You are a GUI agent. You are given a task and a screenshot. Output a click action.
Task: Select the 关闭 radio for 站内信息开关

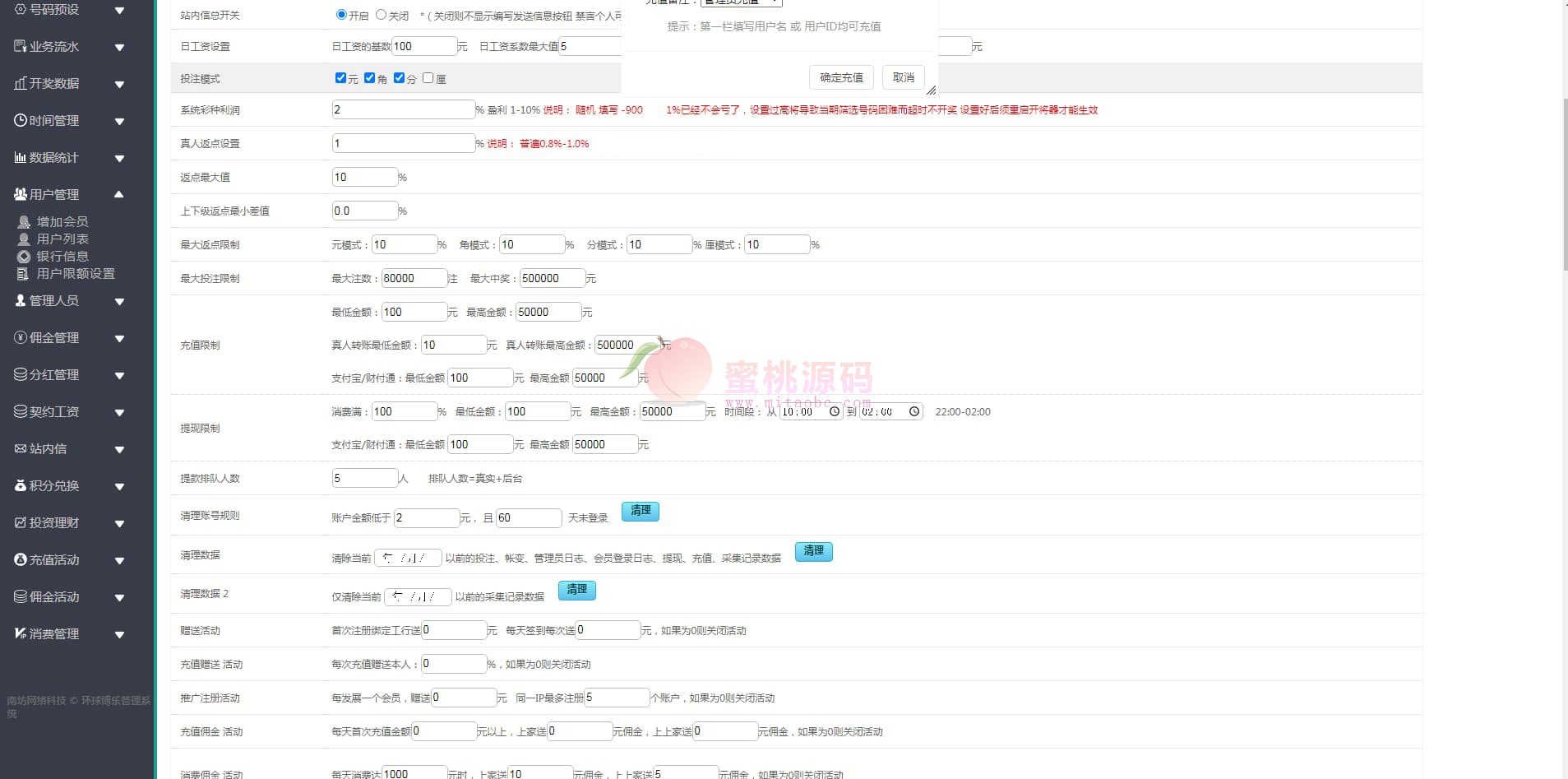(x=381, y=15)
